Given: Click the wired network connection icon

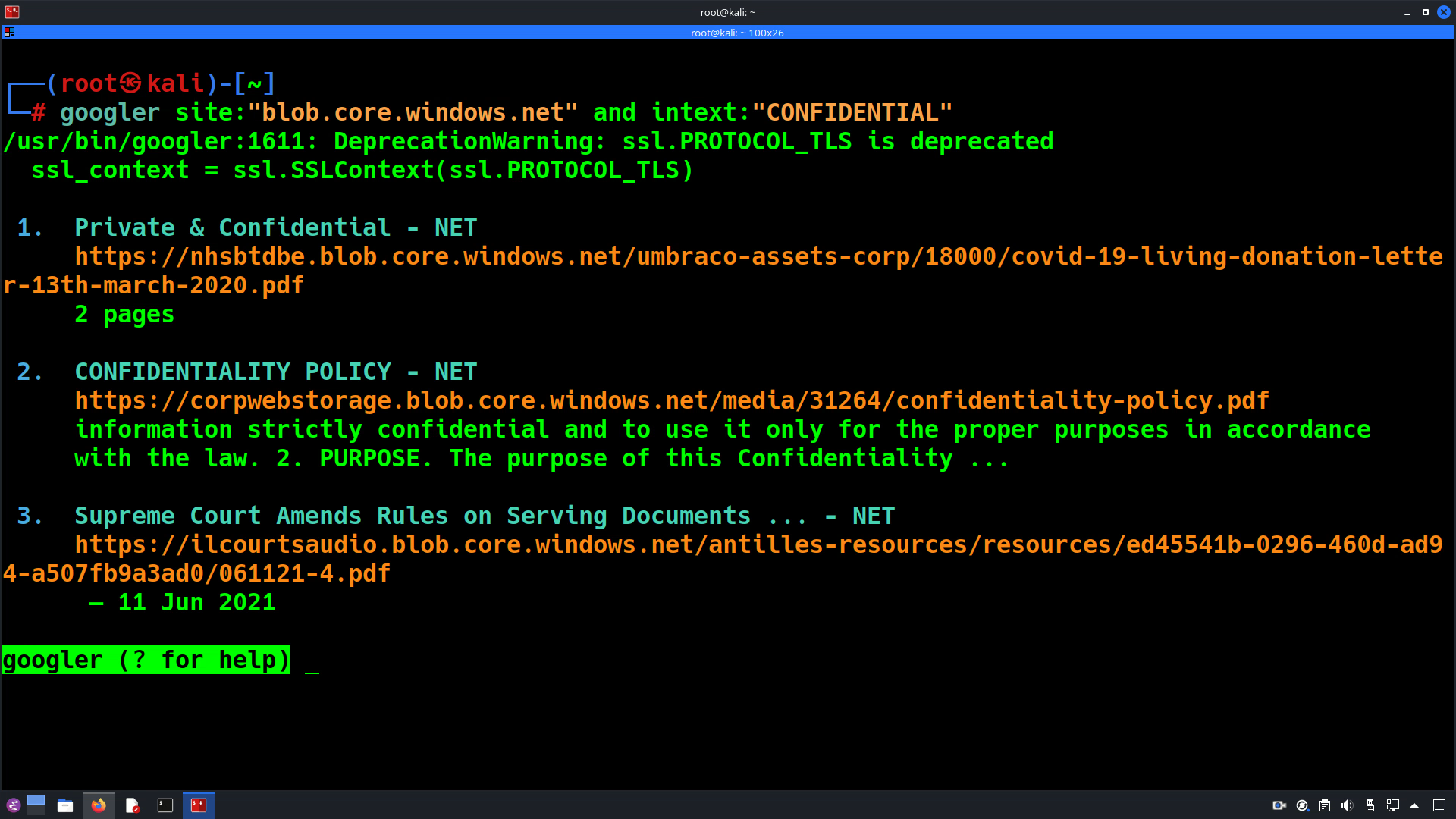Looking at the screenshot, I should (x=1392, y=805).
